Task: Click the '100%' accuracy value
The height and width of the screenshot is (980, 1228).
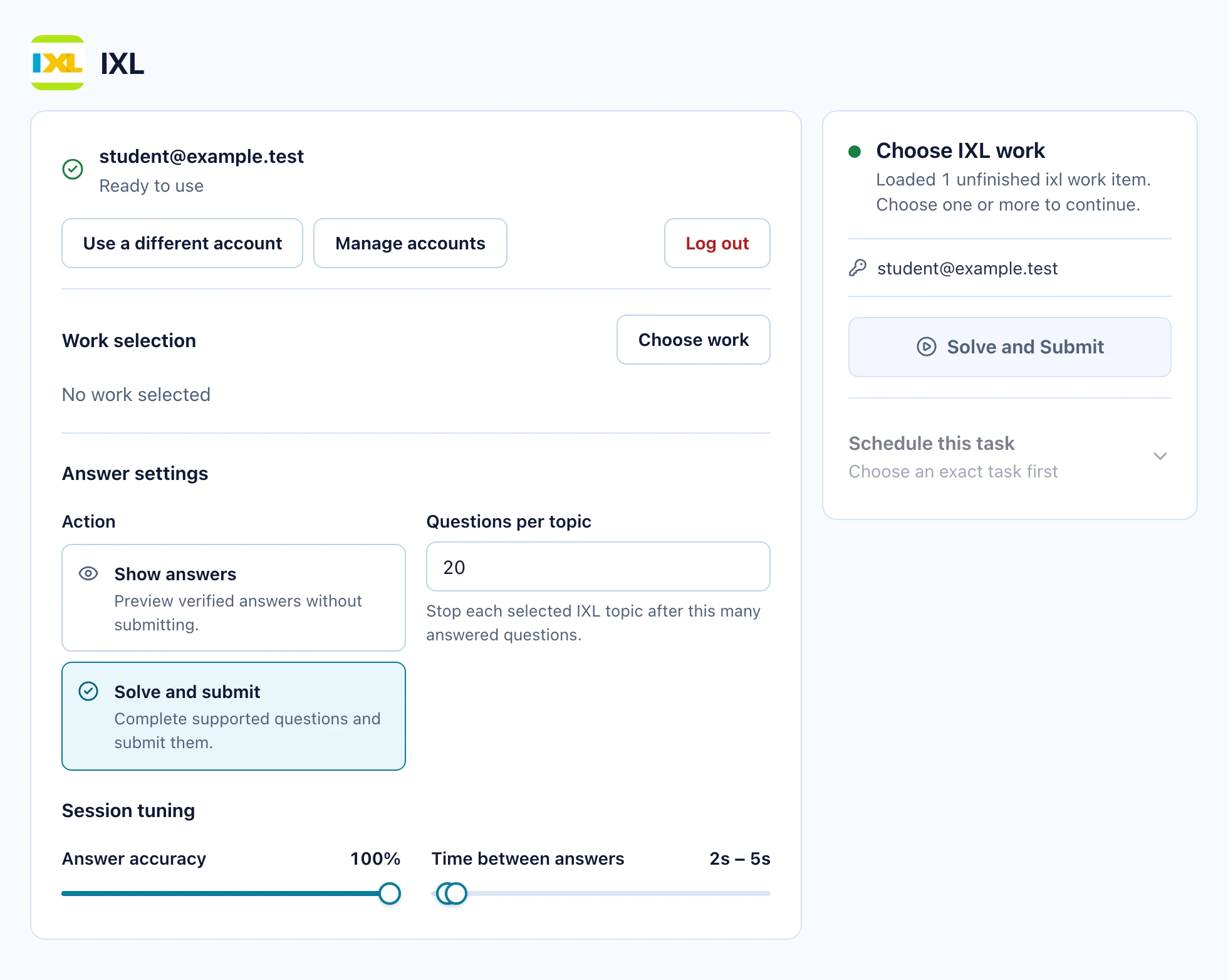Action: [x=375, y=858]
